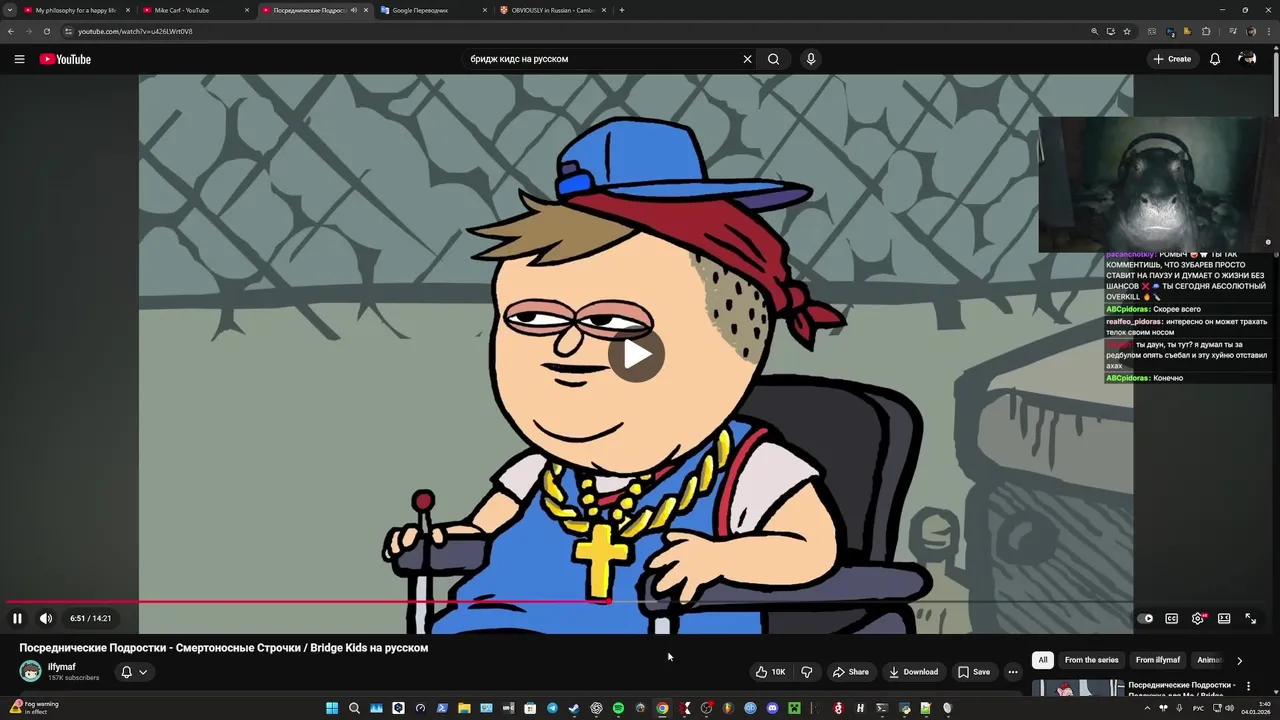
Task: Toggle theater mode in player
Action: click(x=1224, y=618)
